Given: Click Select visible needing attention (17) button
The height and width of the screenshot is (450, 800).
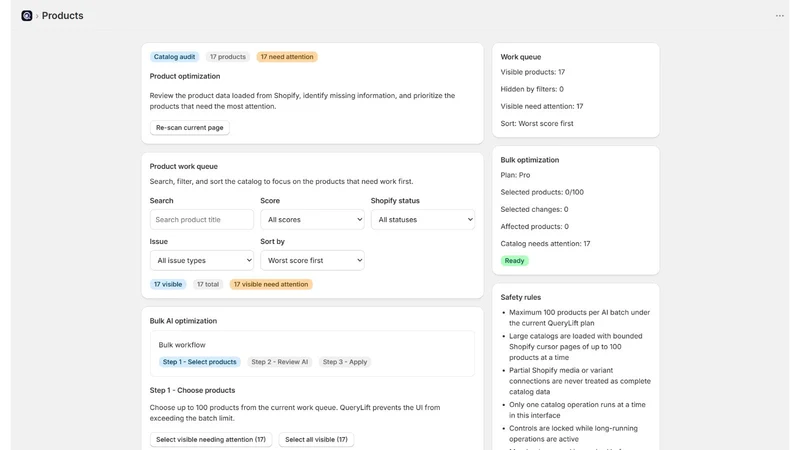Looking at the screenshot, I should coord(211,439).
